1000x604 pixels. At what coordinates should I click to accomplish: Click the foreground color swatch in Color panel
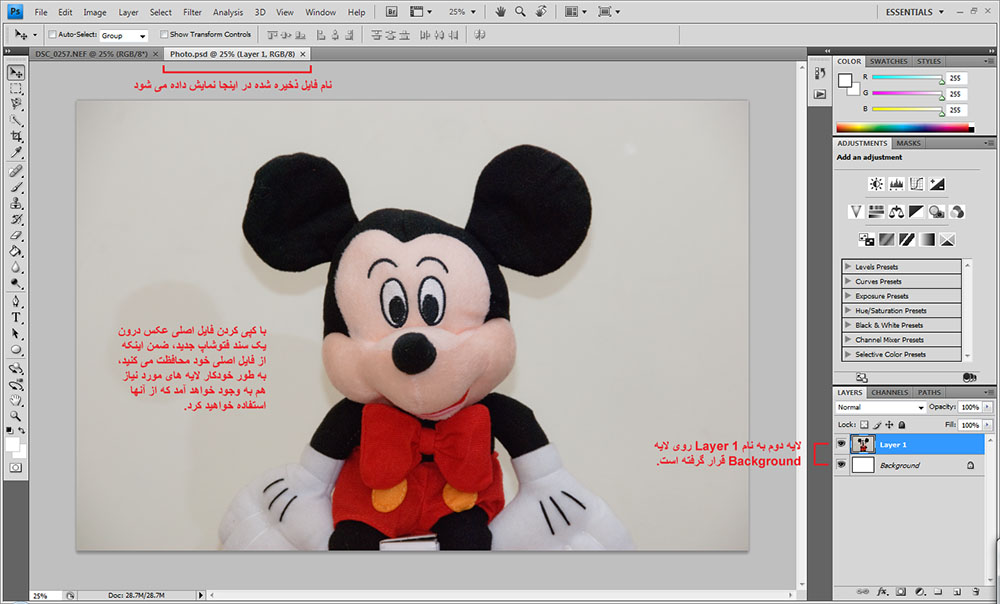click(845, 80)
